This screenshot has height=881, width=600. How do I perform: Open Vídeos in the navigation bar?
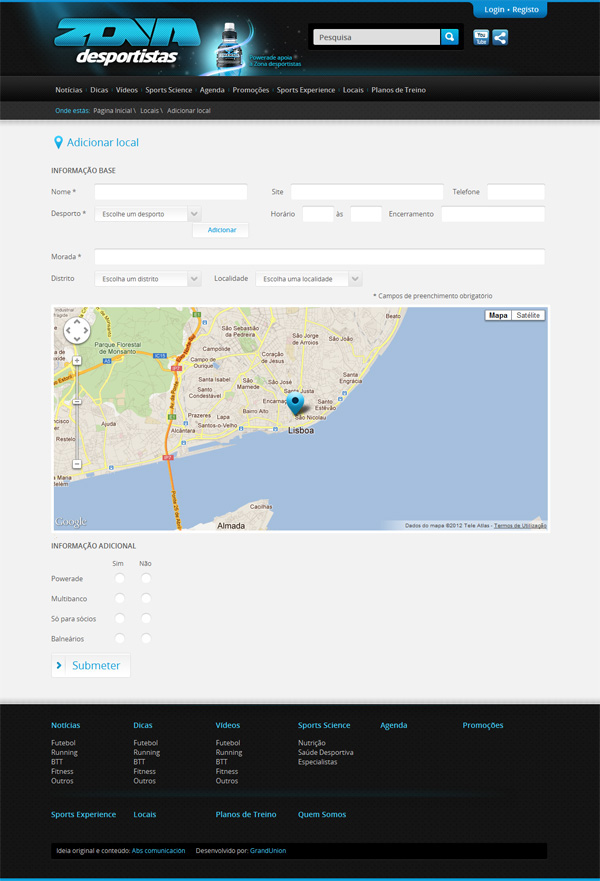pyautogui.click(x=126, y=90)
